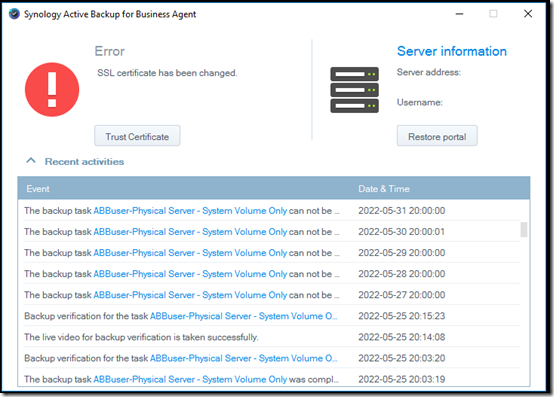Viewport: 554px width, 397px height.
Task: Select the timestamp 2022-05-25 20:03:19
Action: pos(402,379)
